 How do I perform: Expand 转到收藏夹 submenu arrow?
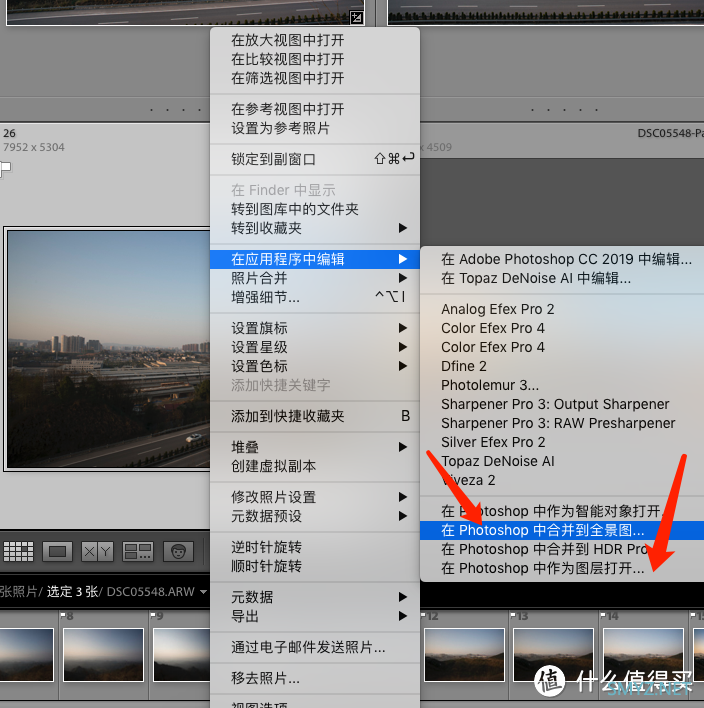pyautogui.click(x=403, y=228)
